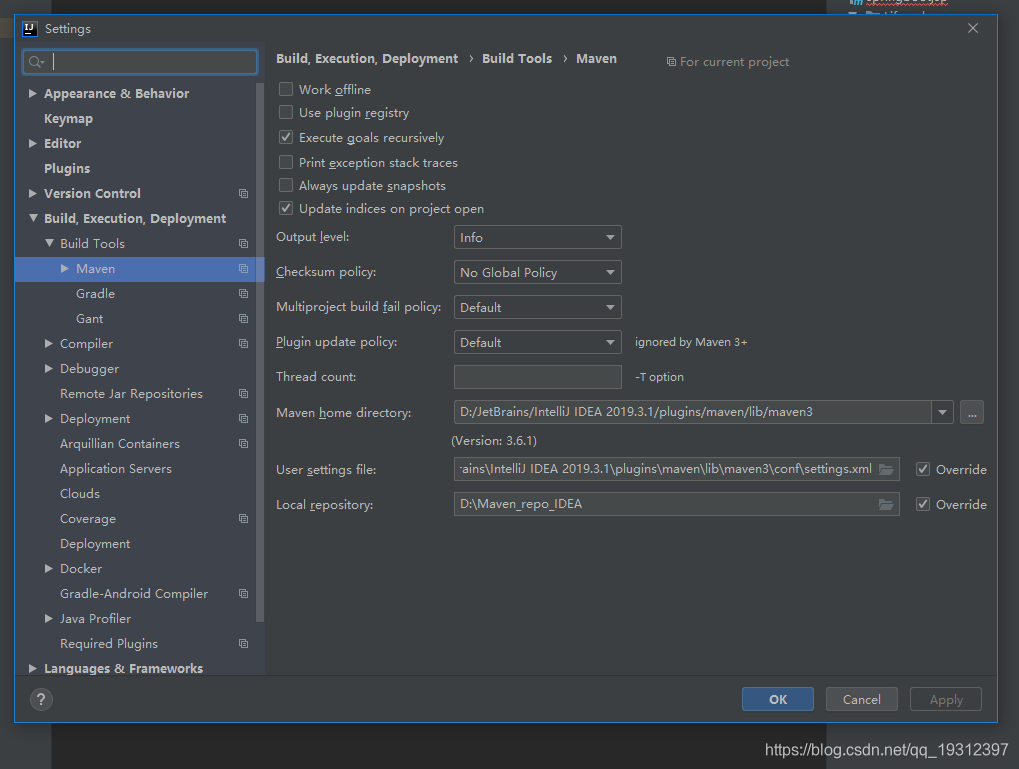Toggle Override for Local repository
1019x769 pixels.
(x=923, y=504)
